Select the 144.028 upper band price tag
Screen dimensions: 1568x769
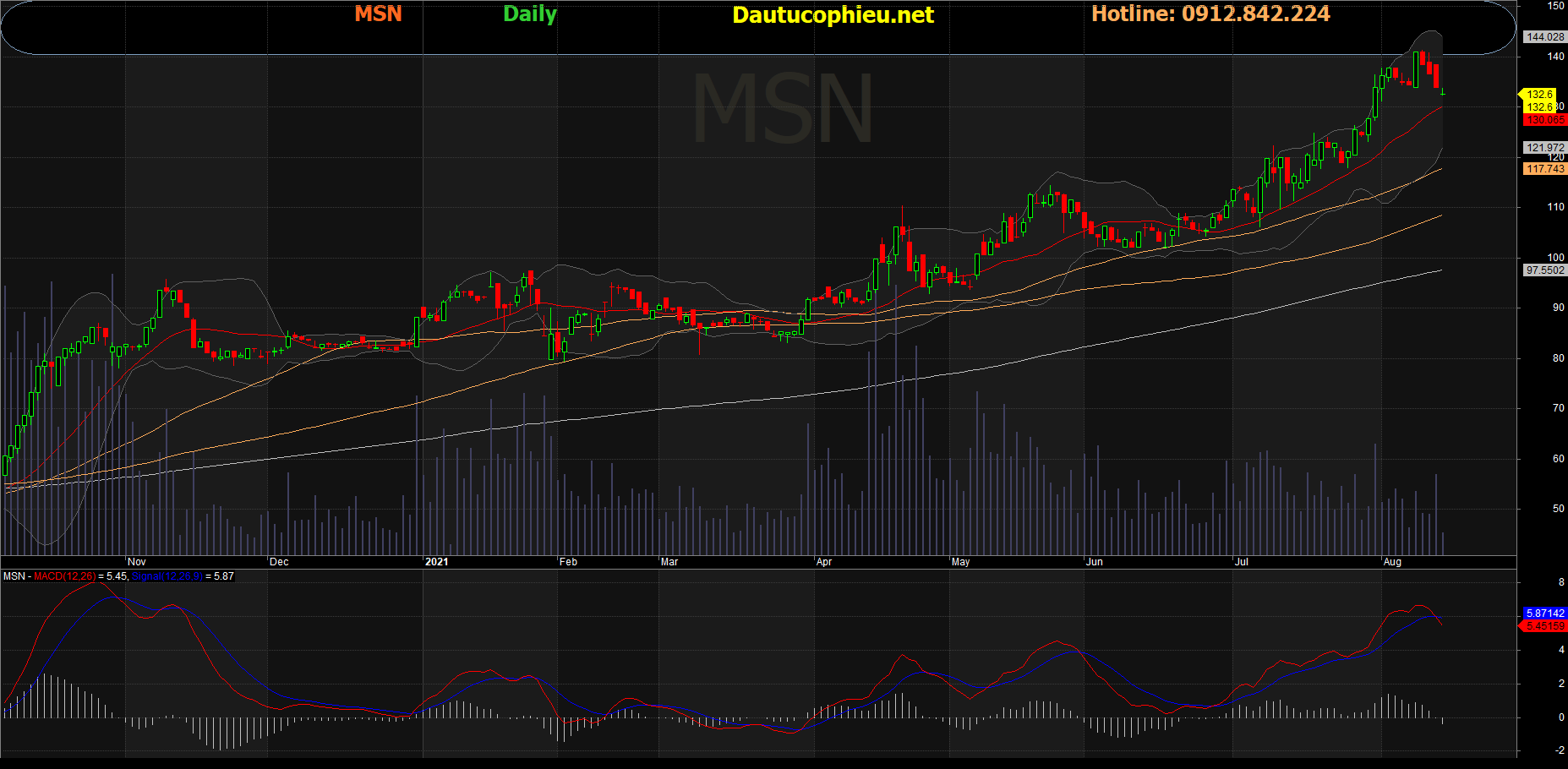[x=1544, y=37]
